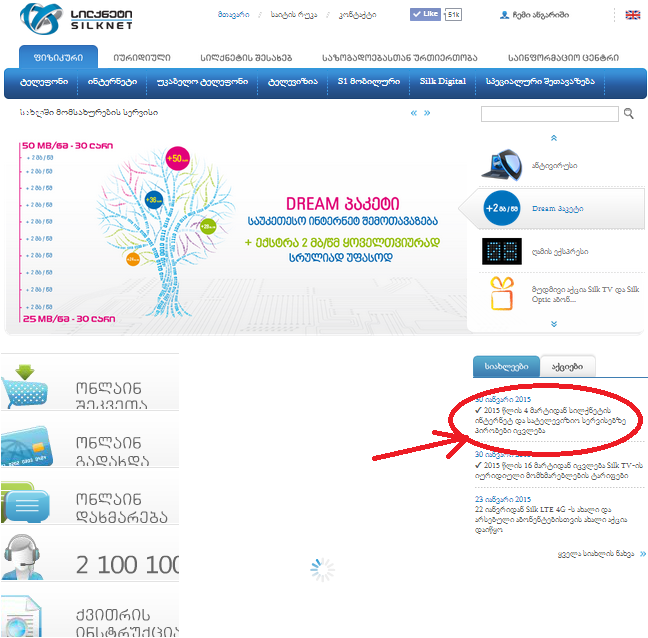This screenshot has height=638, width=648.
Task: Click the antivirus laptop shield icon
Action: 502,165
